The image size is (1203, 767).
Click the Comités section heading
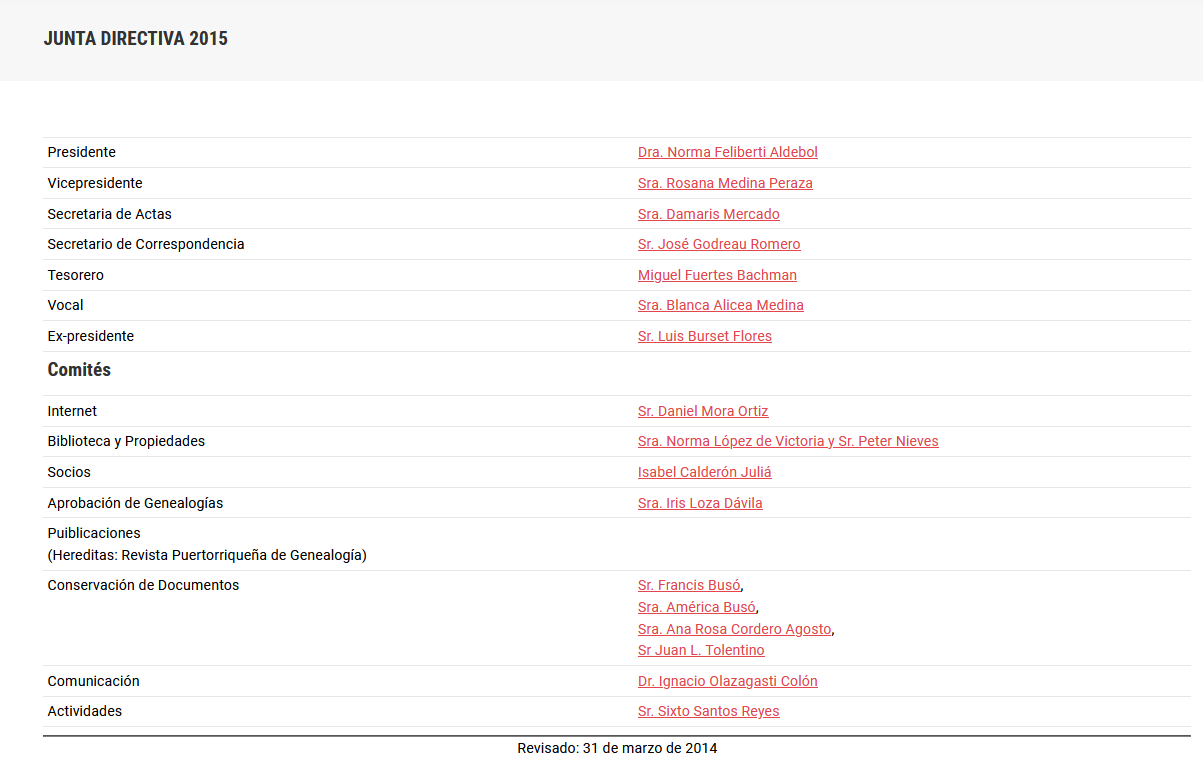point(79,370)
